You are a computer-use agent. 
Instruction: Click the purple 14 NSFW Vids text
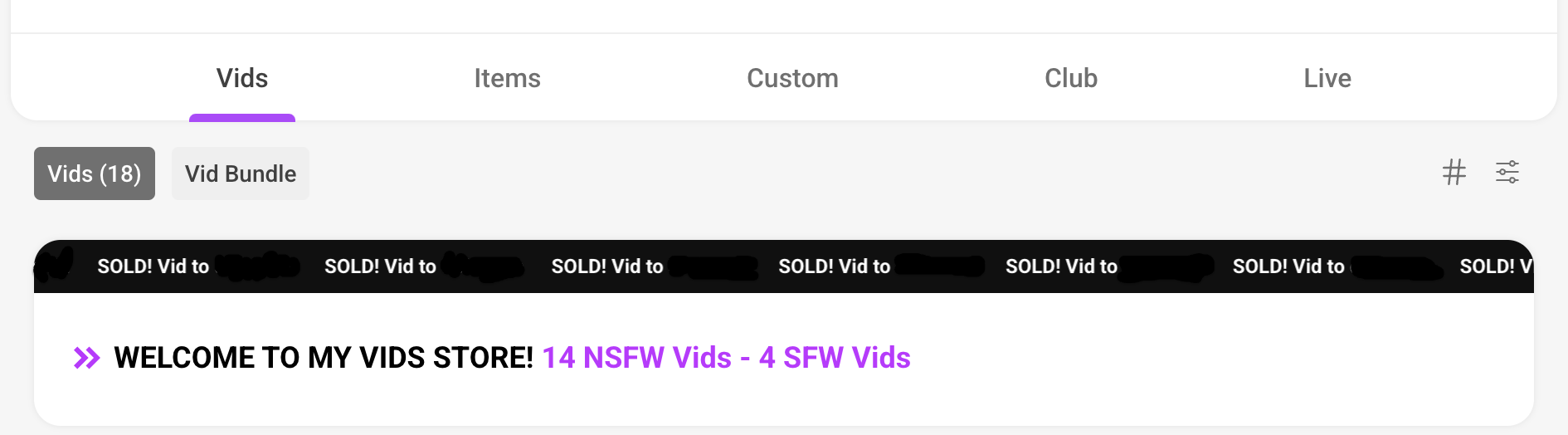click(x=636, y=358)
